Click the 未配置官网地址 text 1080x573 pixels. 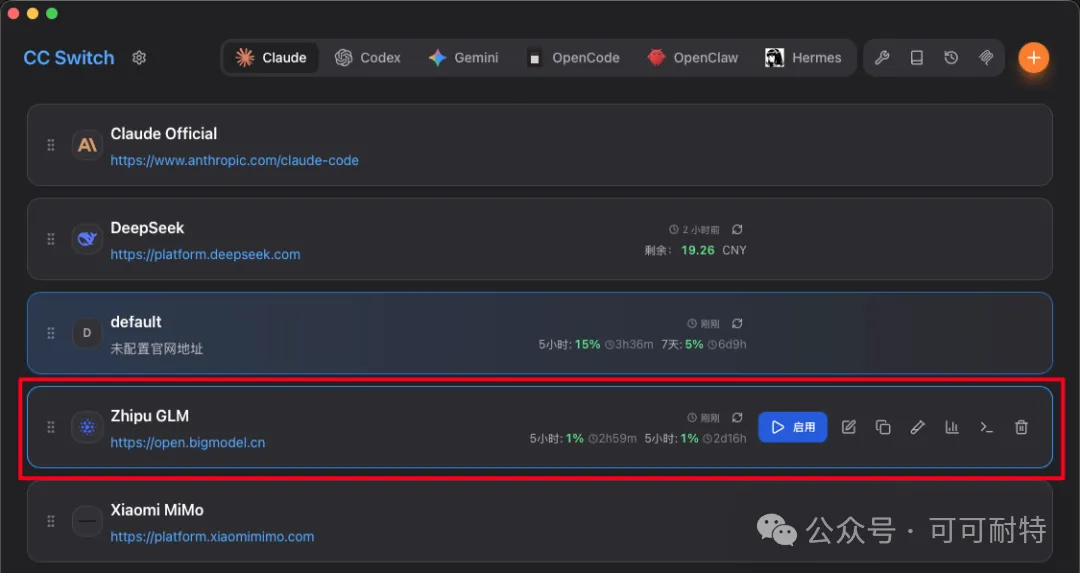(157, 349)
